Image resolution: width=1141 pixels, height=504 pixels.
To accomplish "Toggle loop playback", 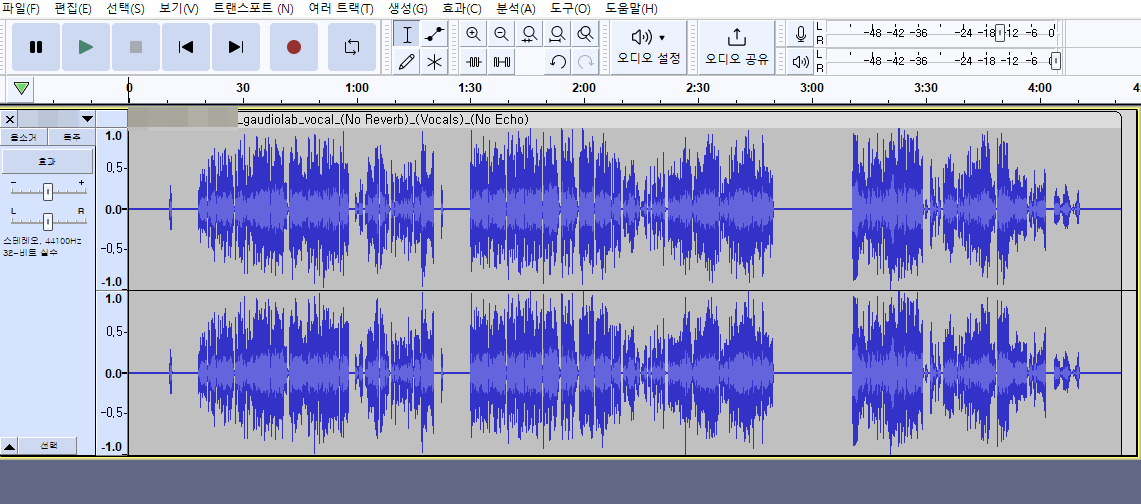I will (351, 47).
